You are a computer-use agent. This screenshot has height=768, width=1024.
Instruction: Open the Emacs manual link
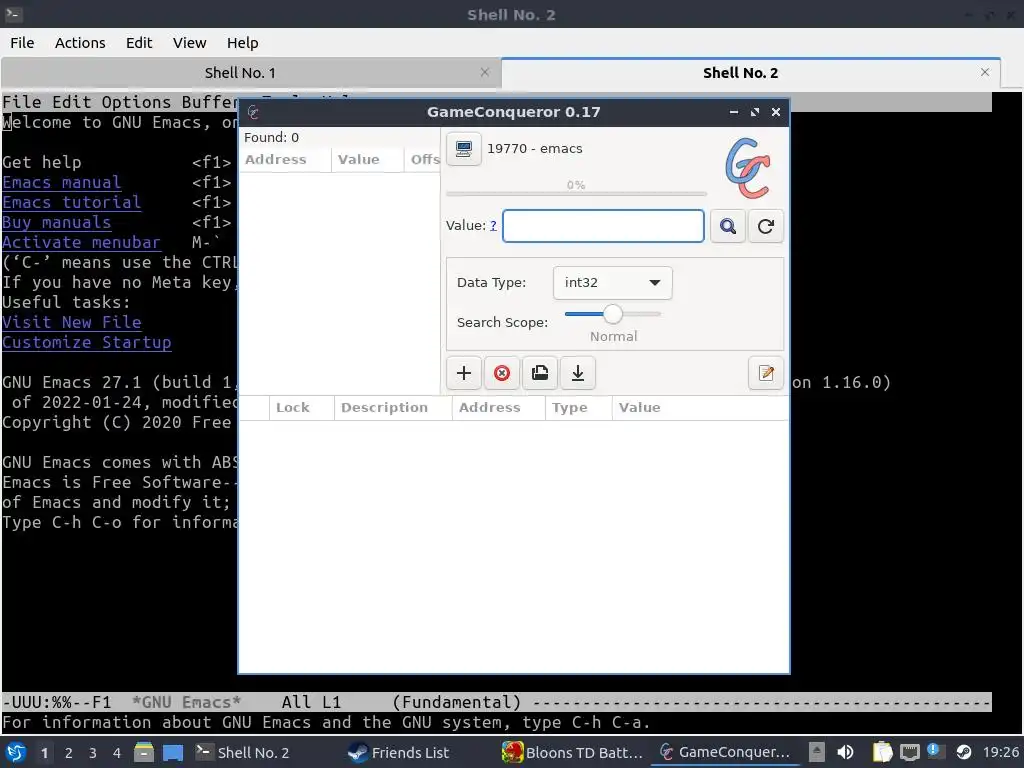61,182
